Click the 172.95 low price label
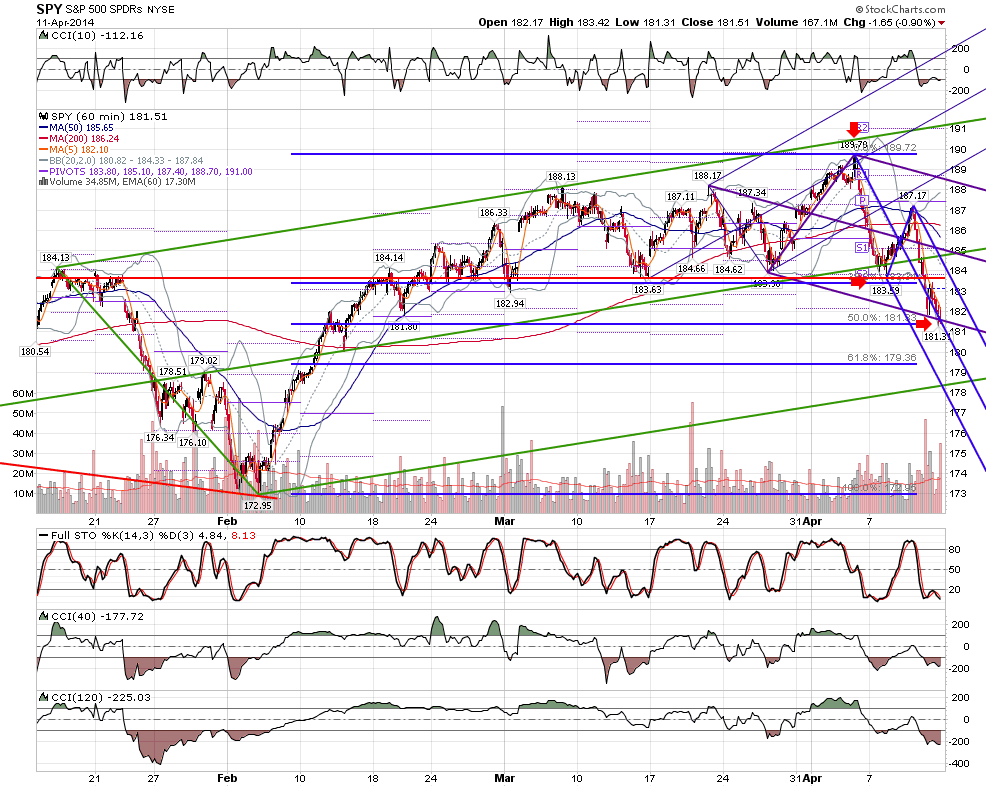This screenshot has height=793, width=989. 257,506
